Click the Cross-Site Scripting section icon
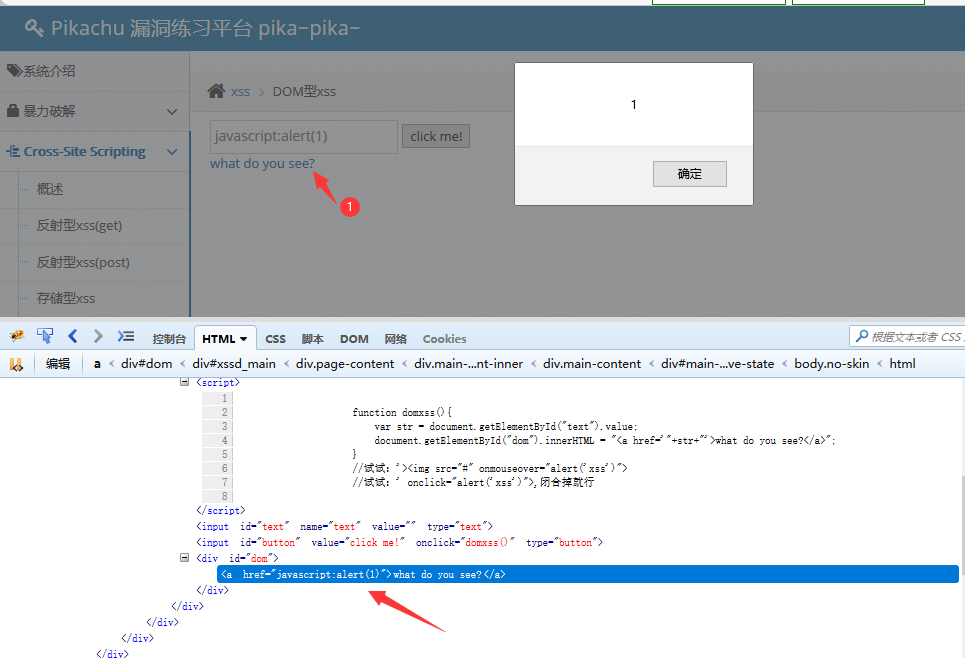 (x=13, y=151)
